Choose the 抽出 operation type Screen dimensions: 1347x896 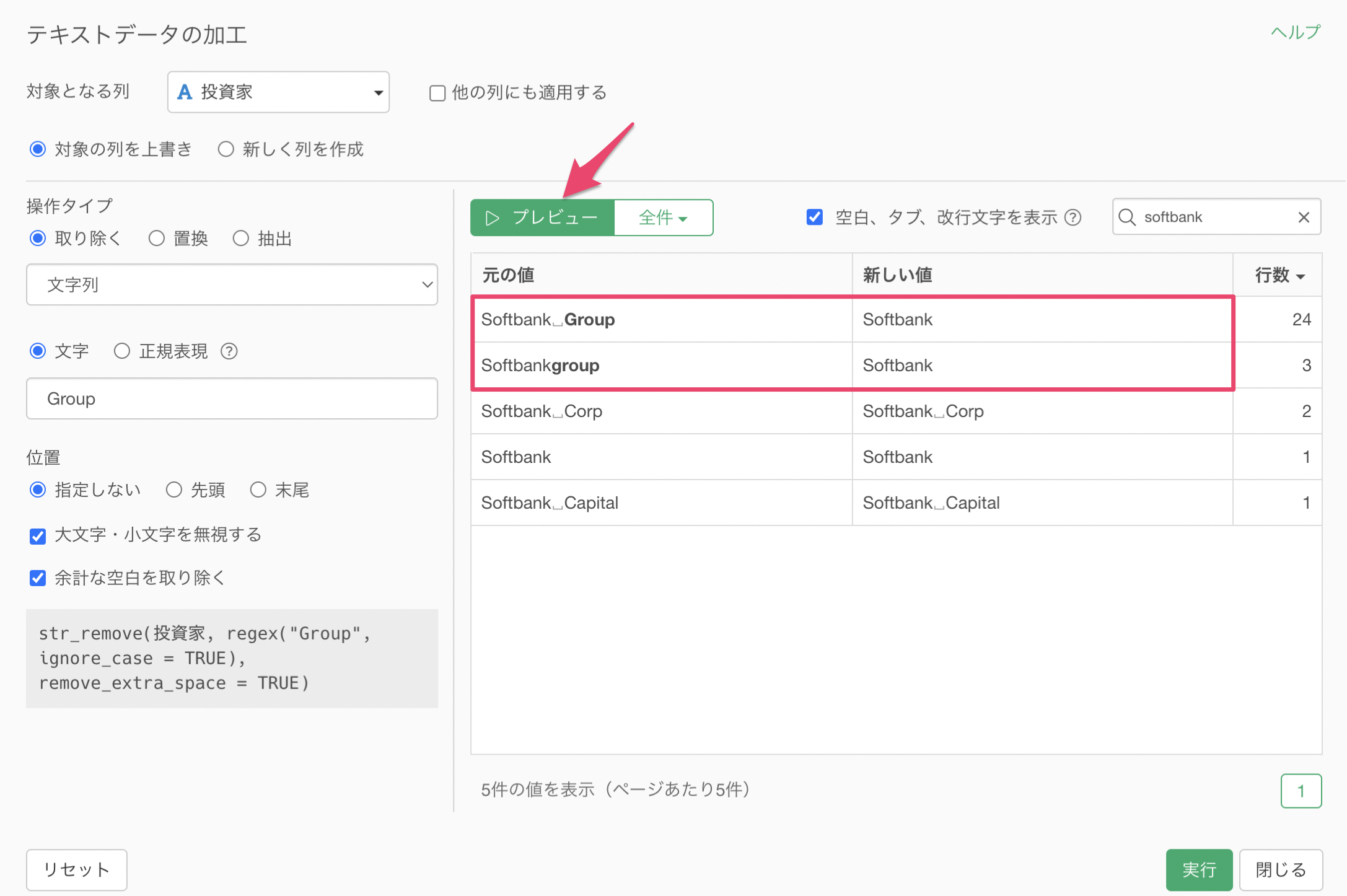point(241,239)
